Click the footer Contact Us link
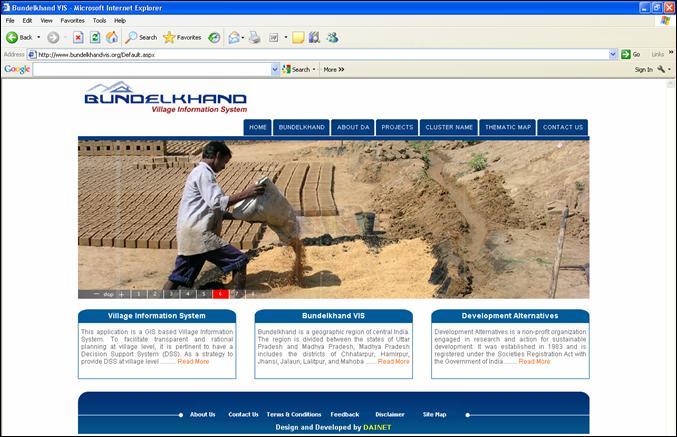The width and height of the screenshot is (677, 437). click(244, 414)
